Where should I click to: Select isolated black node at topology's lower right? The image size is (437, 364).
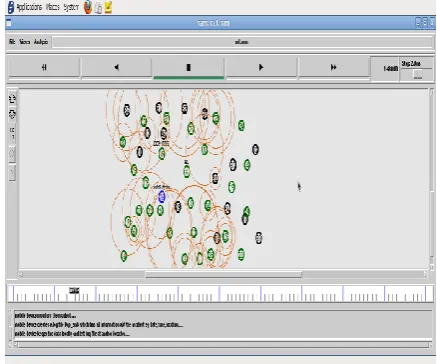point(259,238)
